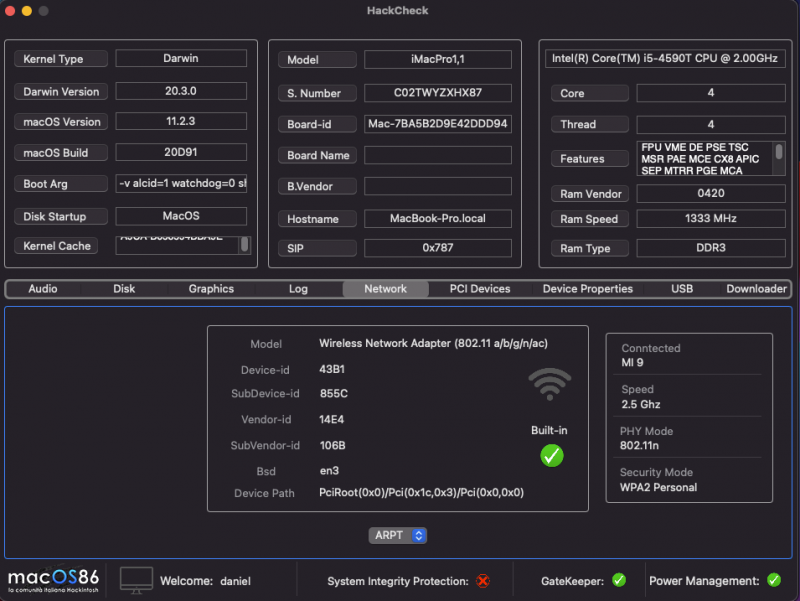Click the Model value iMacPro1,1
The image size is (800, 601).
tap(438, 59)
